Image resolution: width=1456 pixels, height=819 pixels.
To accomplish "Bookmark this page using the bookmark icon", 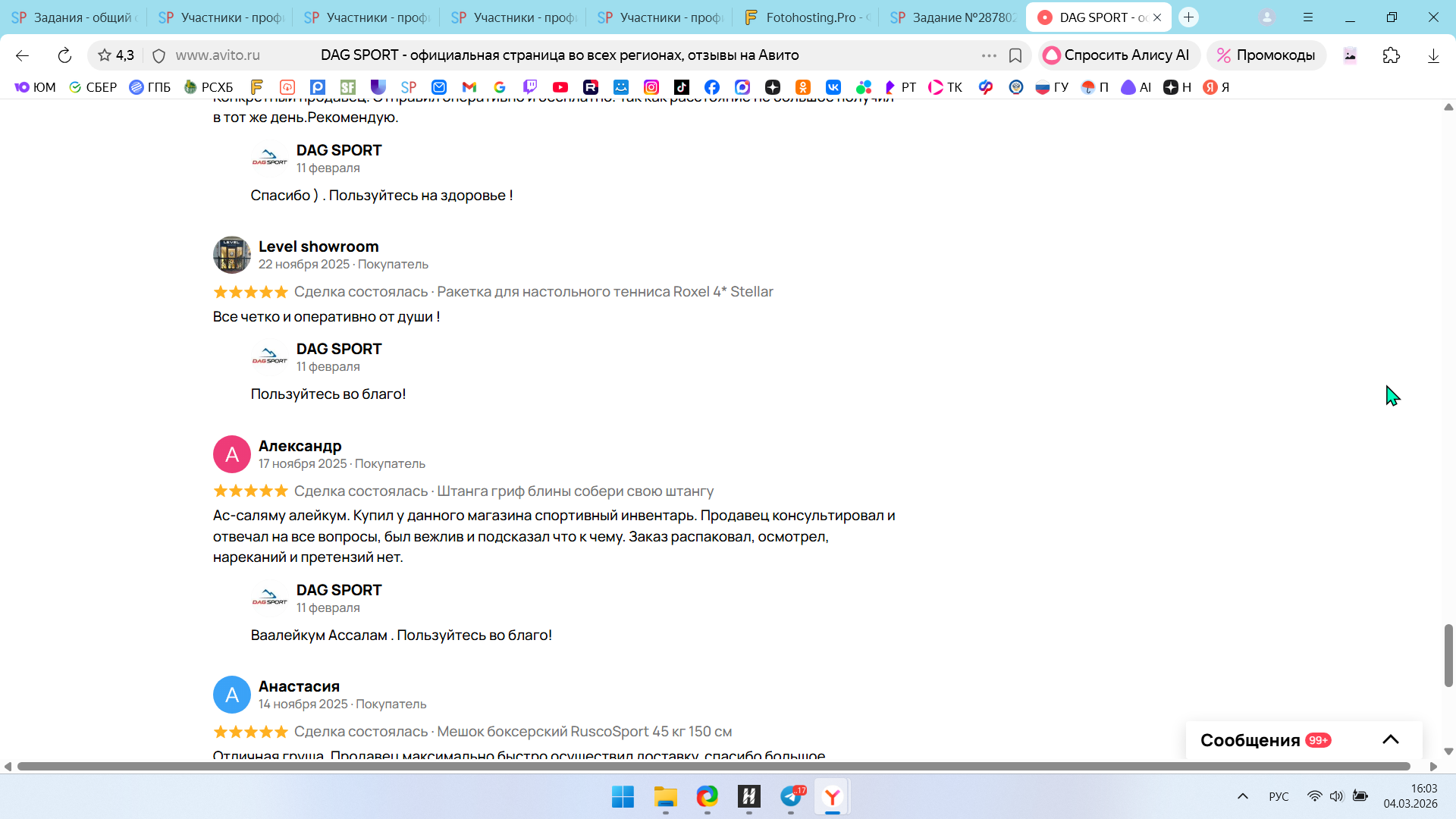I will click(x=1015, y=55).
